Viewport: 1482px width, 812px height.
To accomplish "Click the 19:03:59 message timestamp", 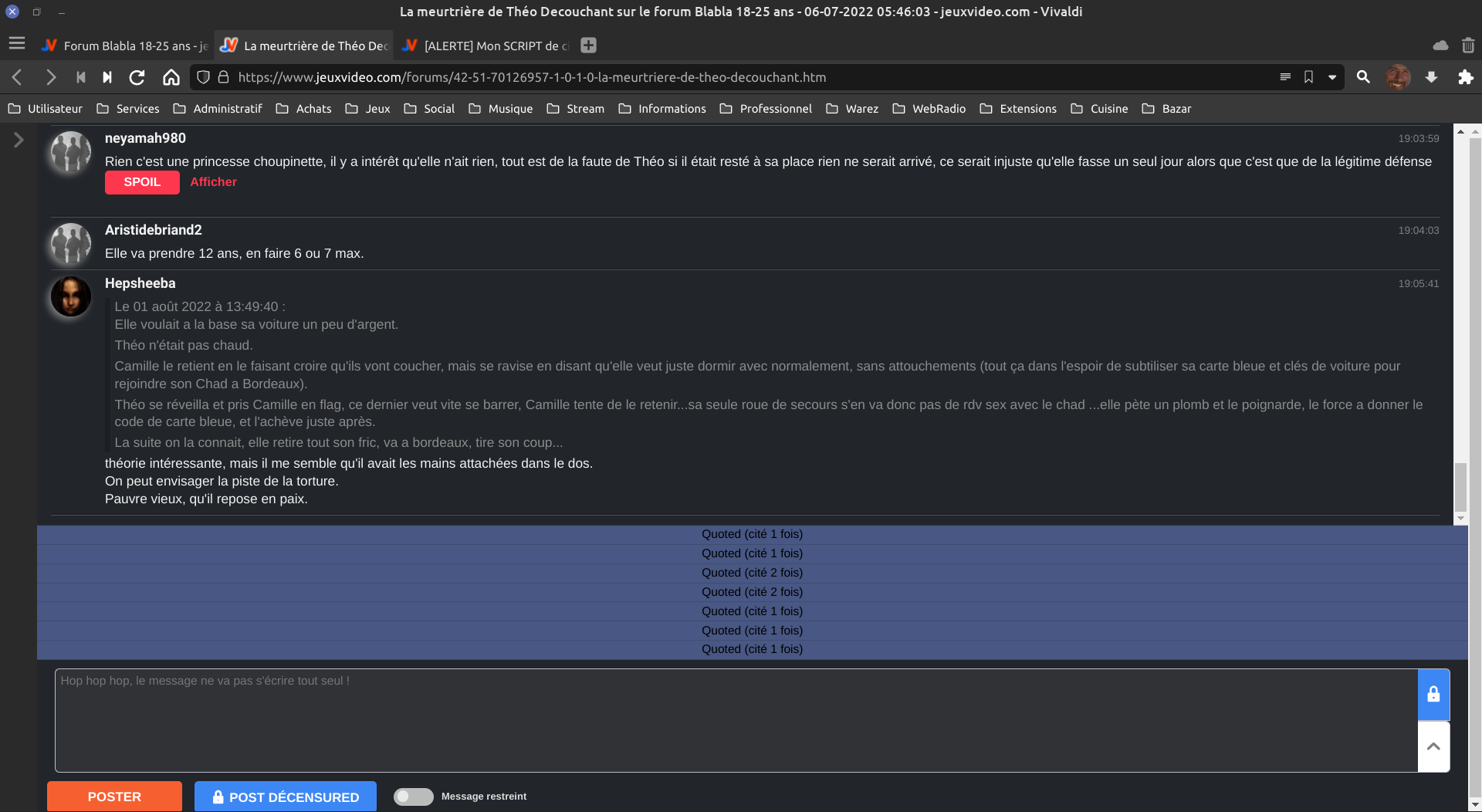I will (x=1419, y=139).
